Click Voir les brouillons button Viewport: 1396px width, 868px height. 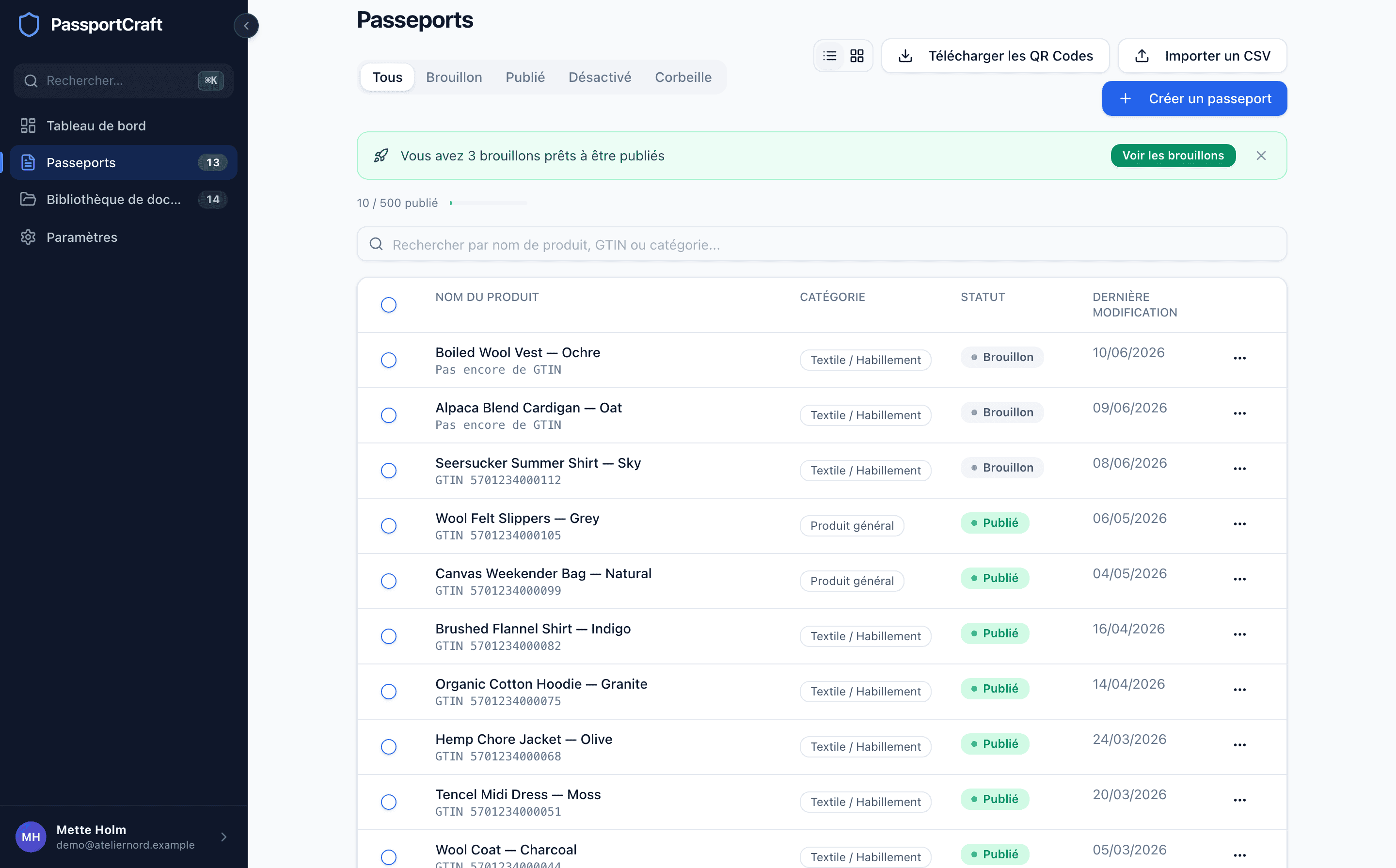[1174, 156]
